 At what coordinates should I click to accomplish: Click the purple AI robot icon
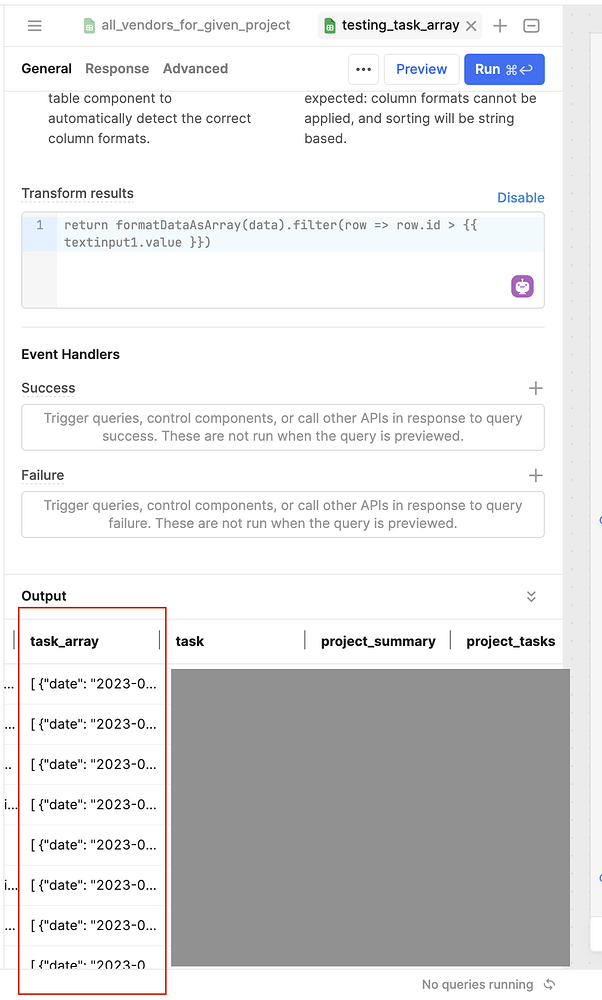point(522,286)
